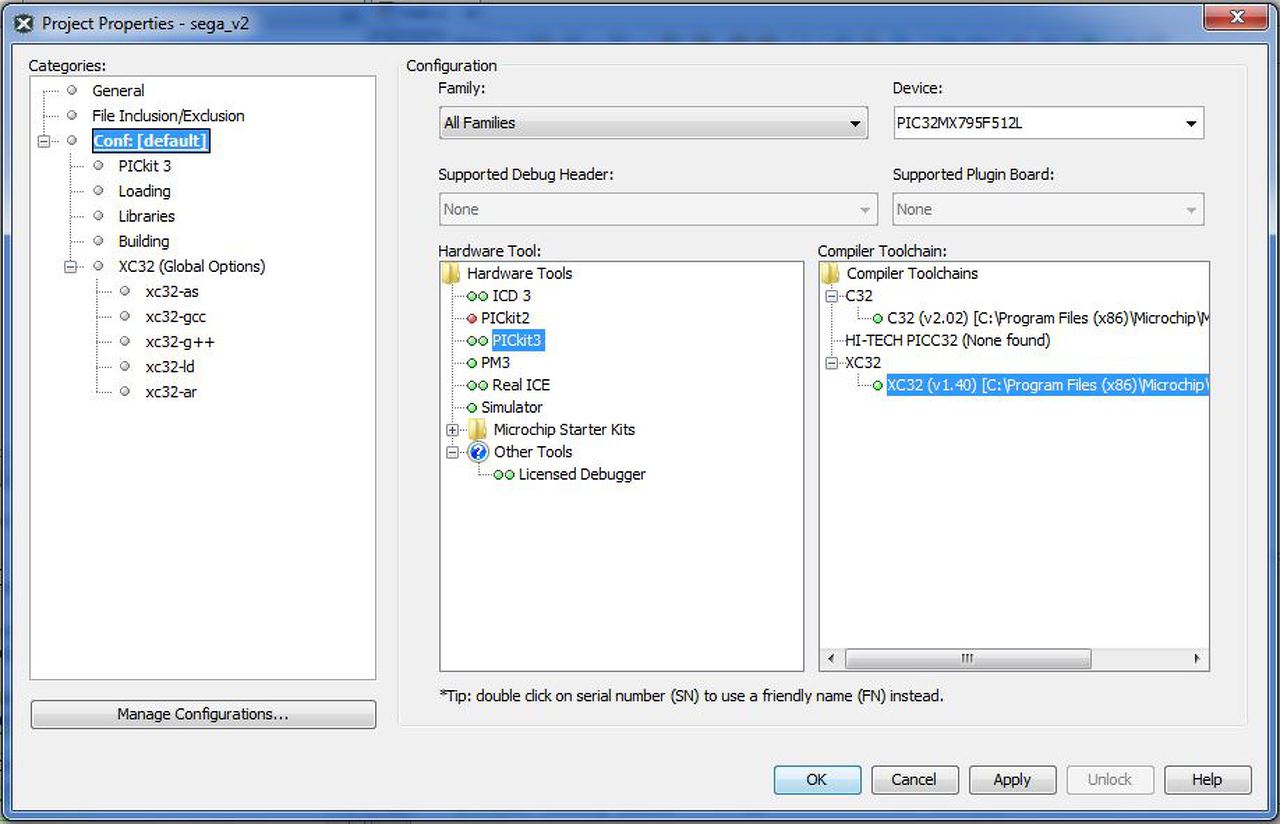Select the Real ICE debugger entry
This screenshot has width=1280, height=824.
click(521, 385)
